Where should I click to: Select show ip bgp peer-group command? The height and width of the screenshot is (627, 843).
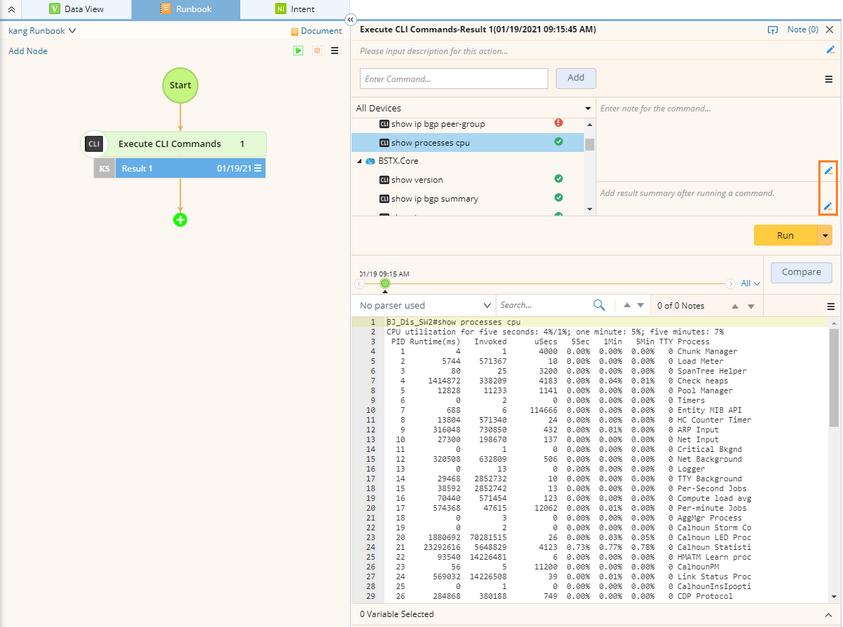point(438,124)
